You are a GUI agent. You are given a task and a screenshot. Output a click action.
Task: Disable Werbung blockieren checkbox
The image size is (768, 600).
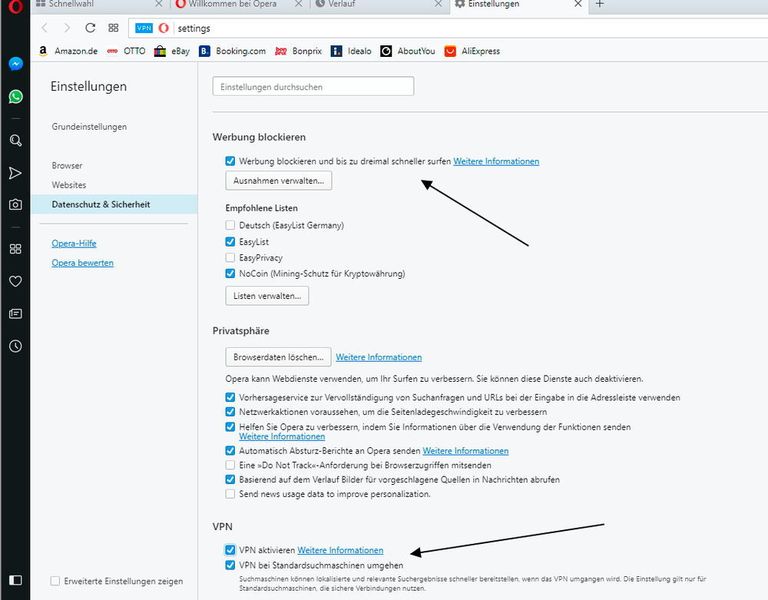click(230, 161)
